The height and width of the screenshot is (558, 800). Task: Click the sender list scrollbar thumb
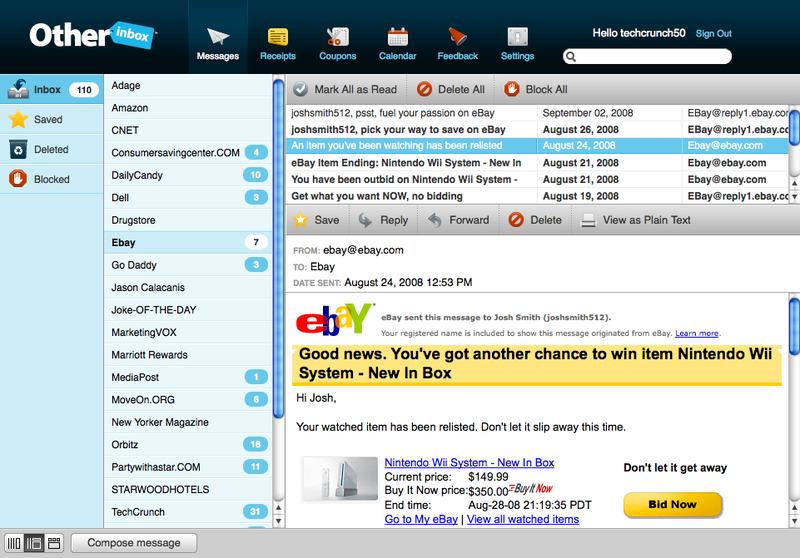[x=278, y=247]
